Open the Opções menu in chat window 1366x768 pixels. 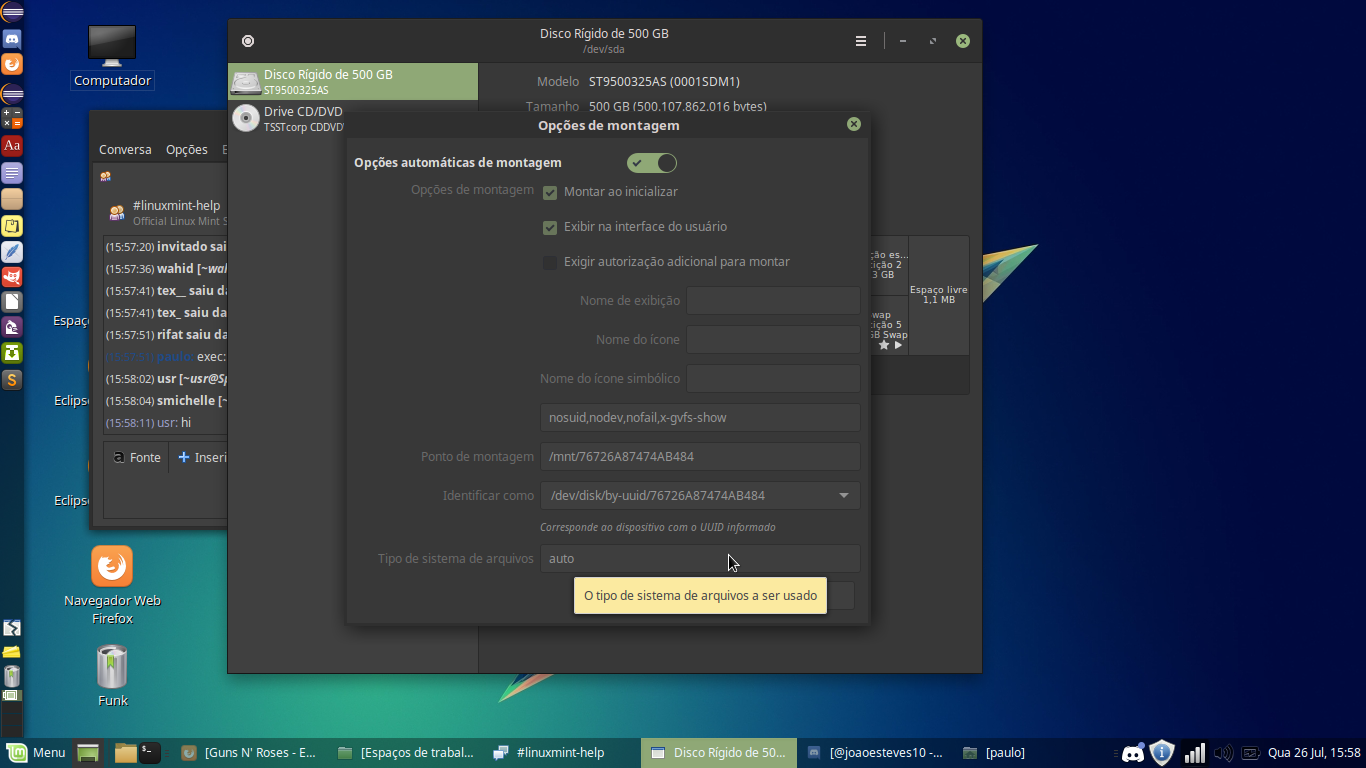pyautogui.click(x=187, y=150)
